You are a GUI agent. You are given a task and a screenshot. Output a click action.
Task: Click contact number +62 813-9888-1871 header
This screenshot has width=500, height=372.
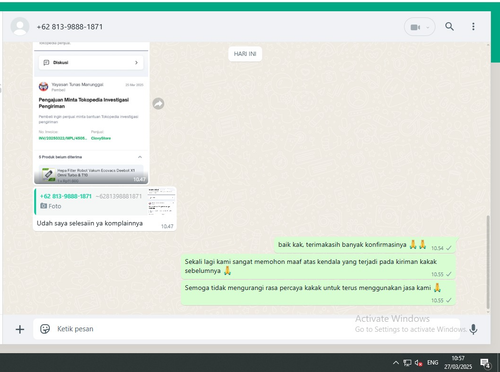(70, 27)
